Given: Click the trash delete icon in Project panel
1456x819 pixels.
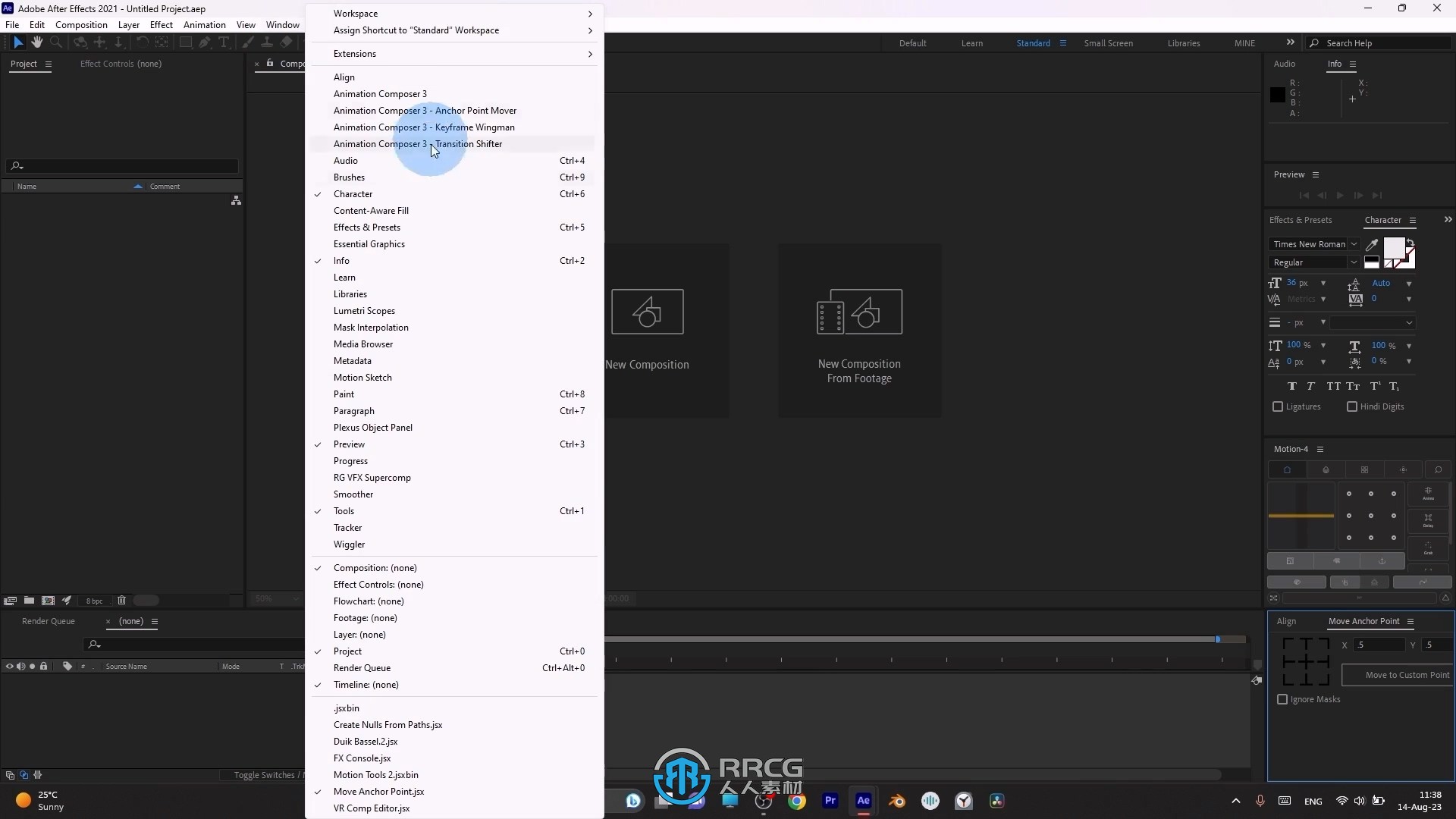Looking at the screenshot, I should (x=121, y=601).
